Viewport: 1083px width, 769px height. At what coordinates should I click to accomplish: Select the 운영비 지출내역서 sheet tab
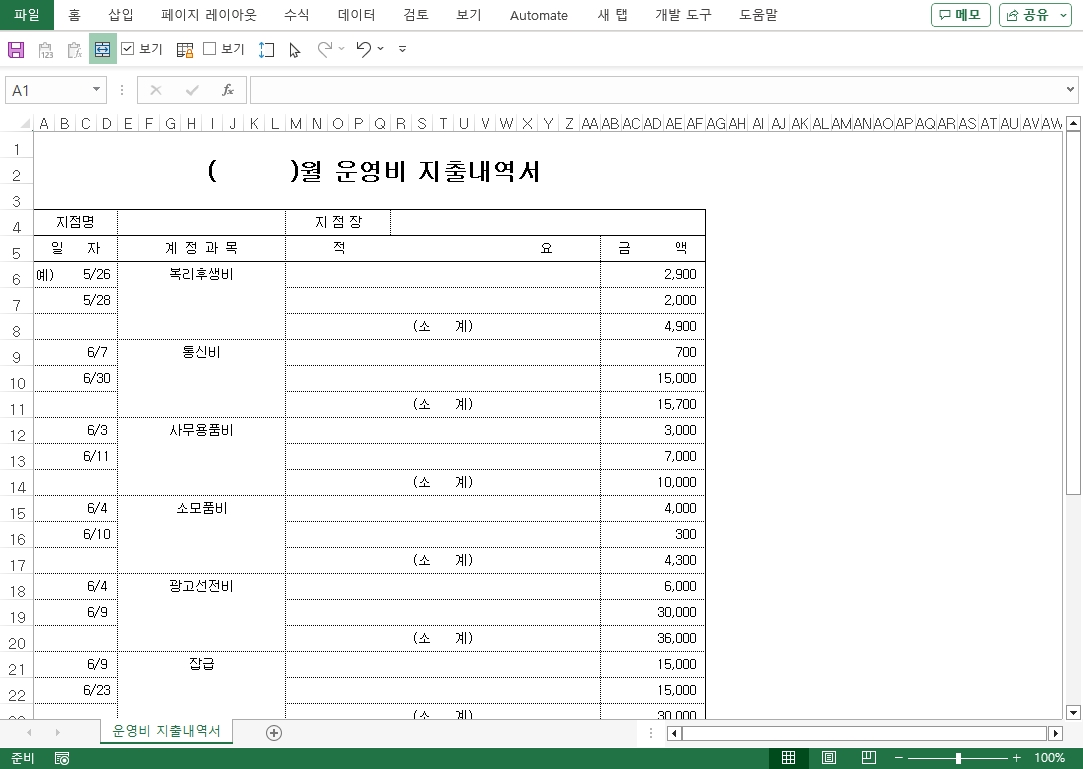click(x=166, y=731)
